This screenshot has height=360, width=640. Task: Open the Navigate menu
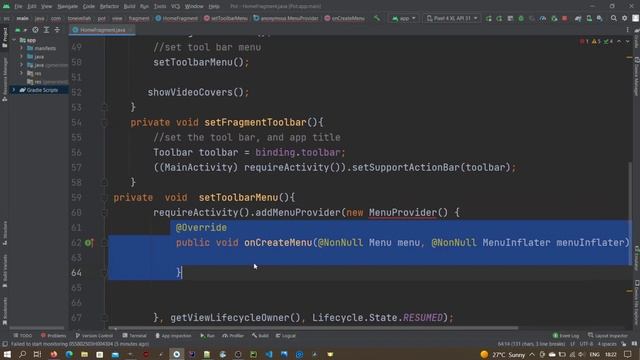[x=67, y=7]
